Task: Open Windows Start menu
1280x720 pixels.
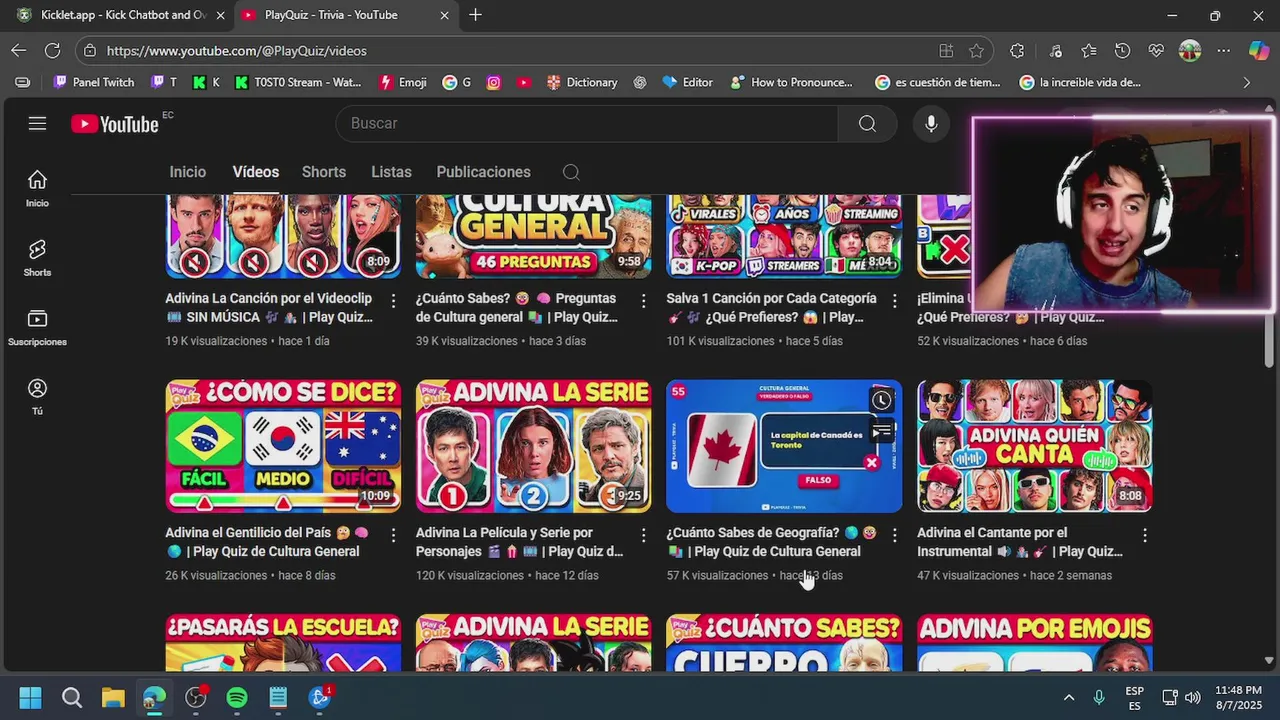Action: [30, 697]
